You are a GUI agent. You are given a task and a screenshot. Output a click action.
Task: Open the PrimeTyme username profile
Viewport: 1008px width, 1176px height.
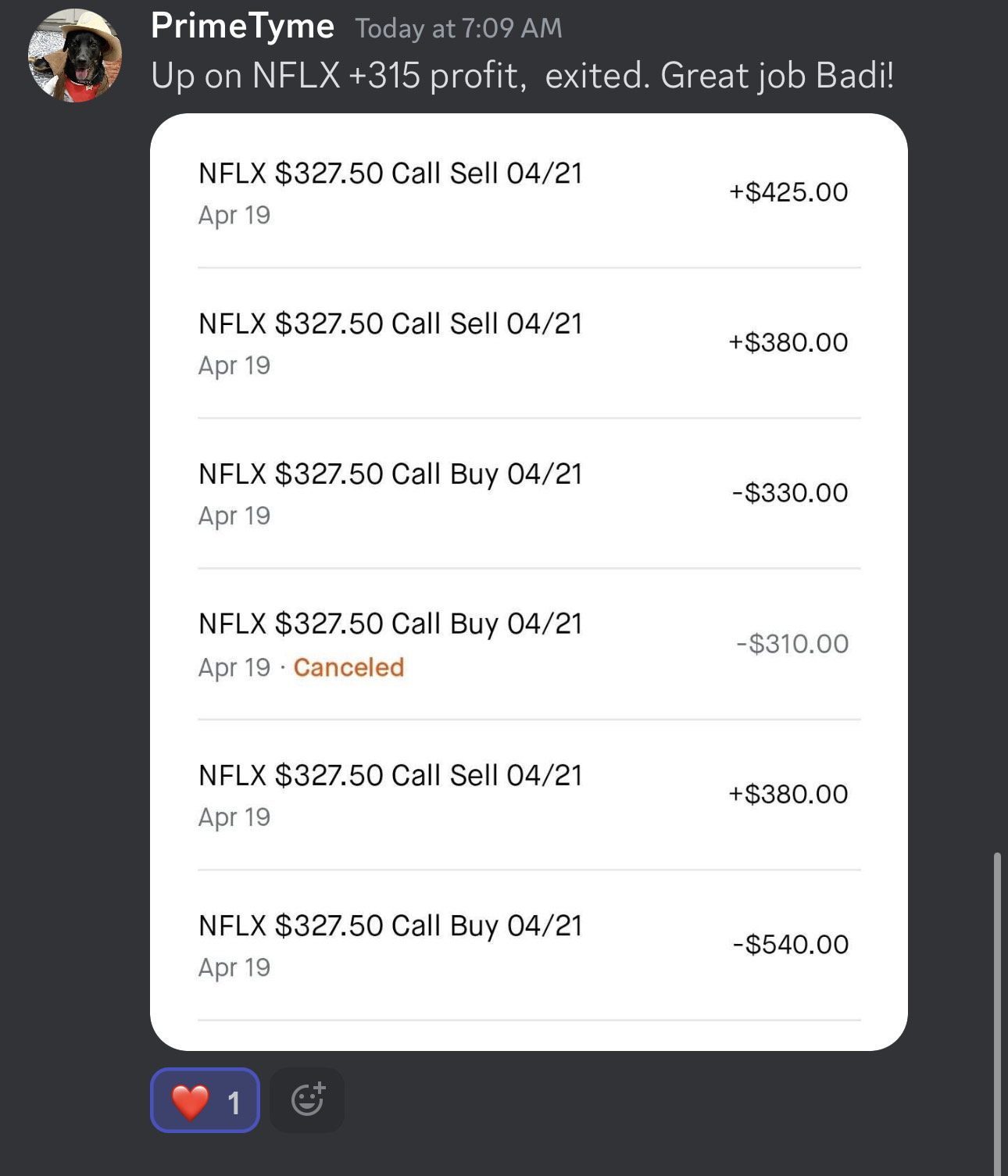point(242,27)
